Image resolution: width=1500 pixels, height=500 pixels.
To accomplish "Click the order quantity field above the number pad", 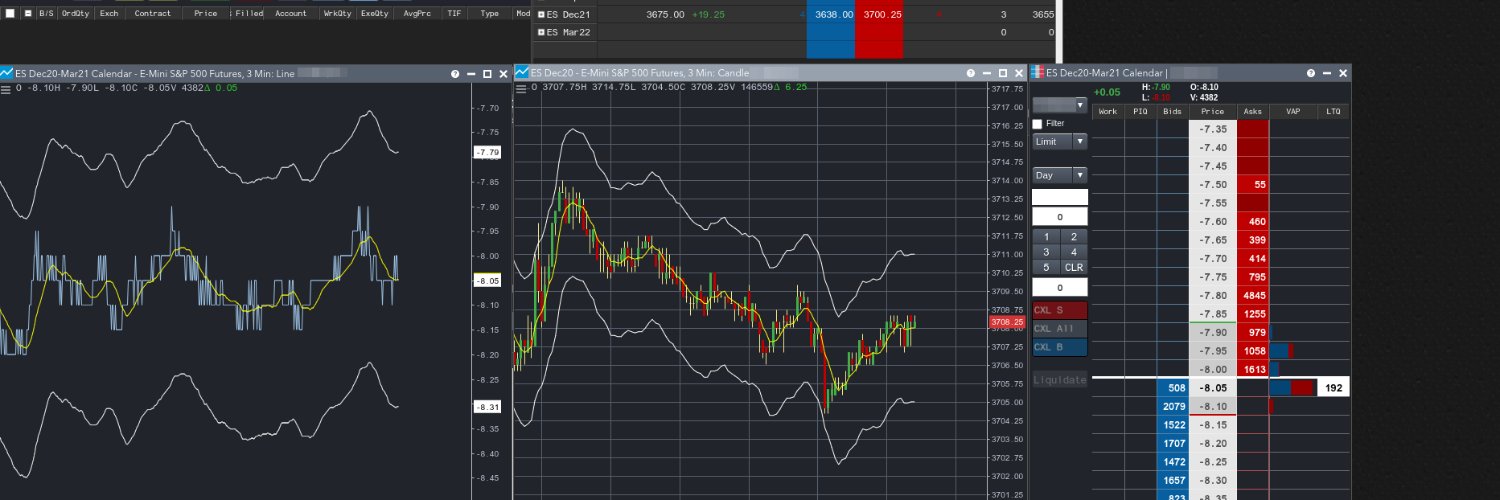I will pyautogui.click(x=1060, y=217).
